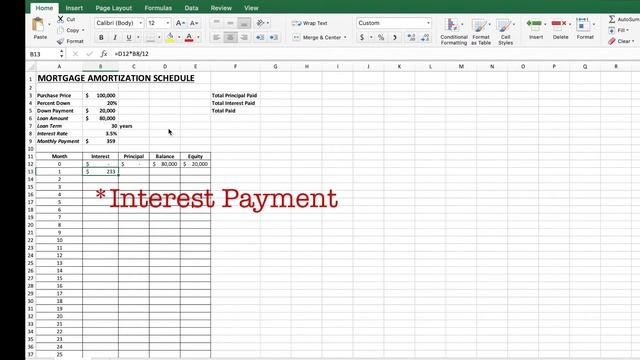The width and height of the screenshot is (640, 360).
Task: Click the Copy icon
Action: tap(61, 30)
